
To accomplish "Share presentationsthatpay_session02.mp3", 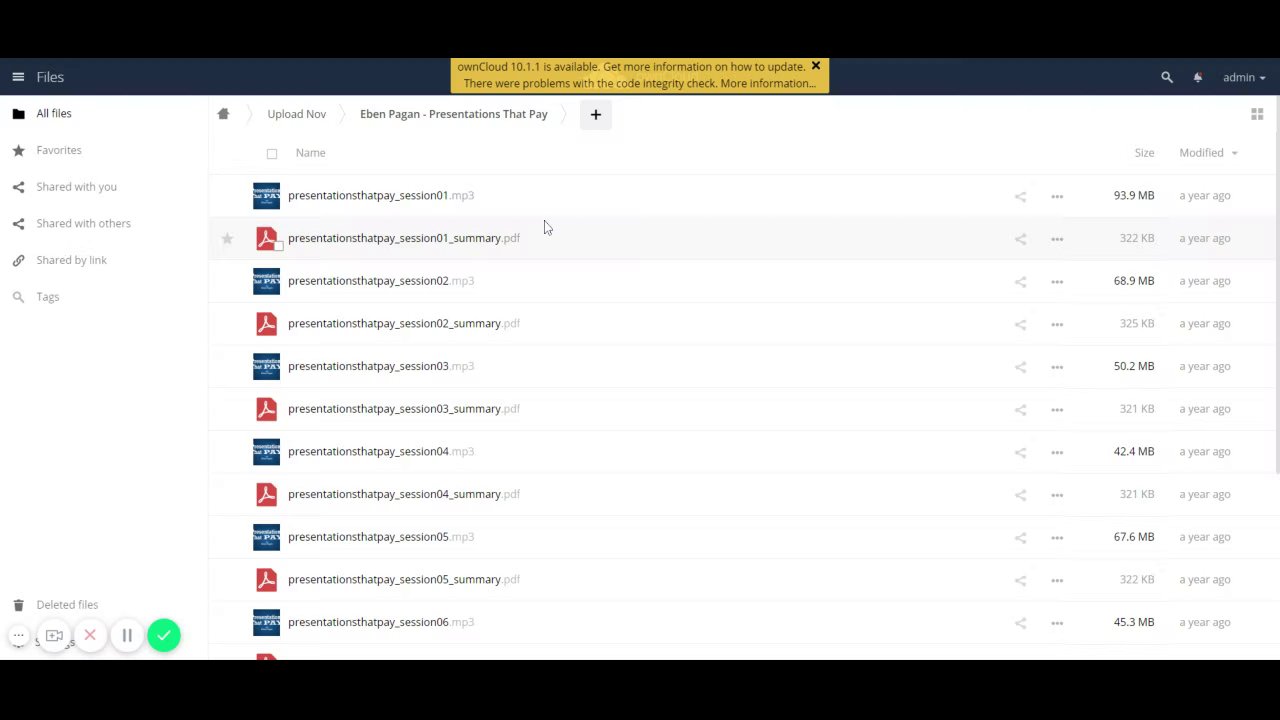I will [1020, 281].
